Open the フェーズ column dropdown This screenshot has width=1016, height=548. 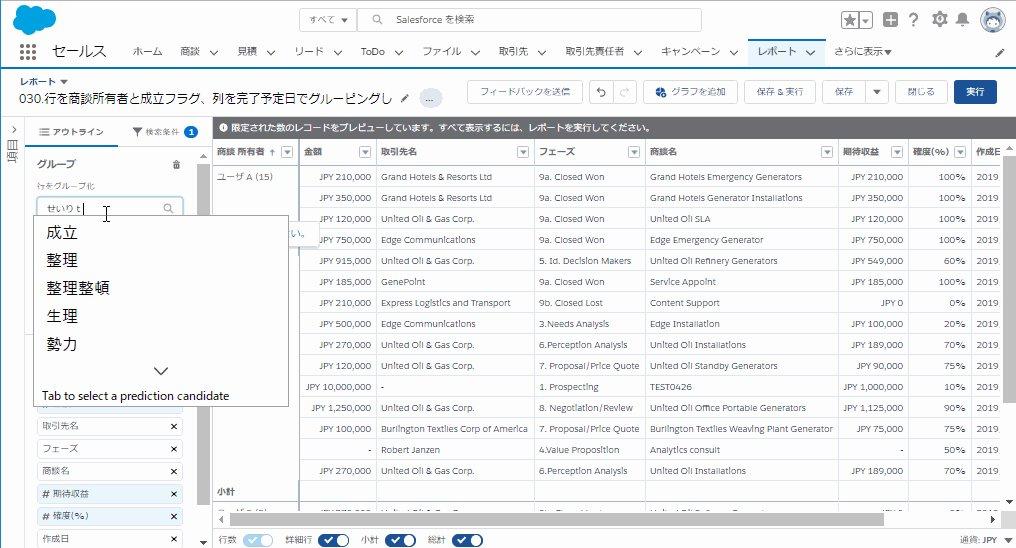(x=634, y=152)
